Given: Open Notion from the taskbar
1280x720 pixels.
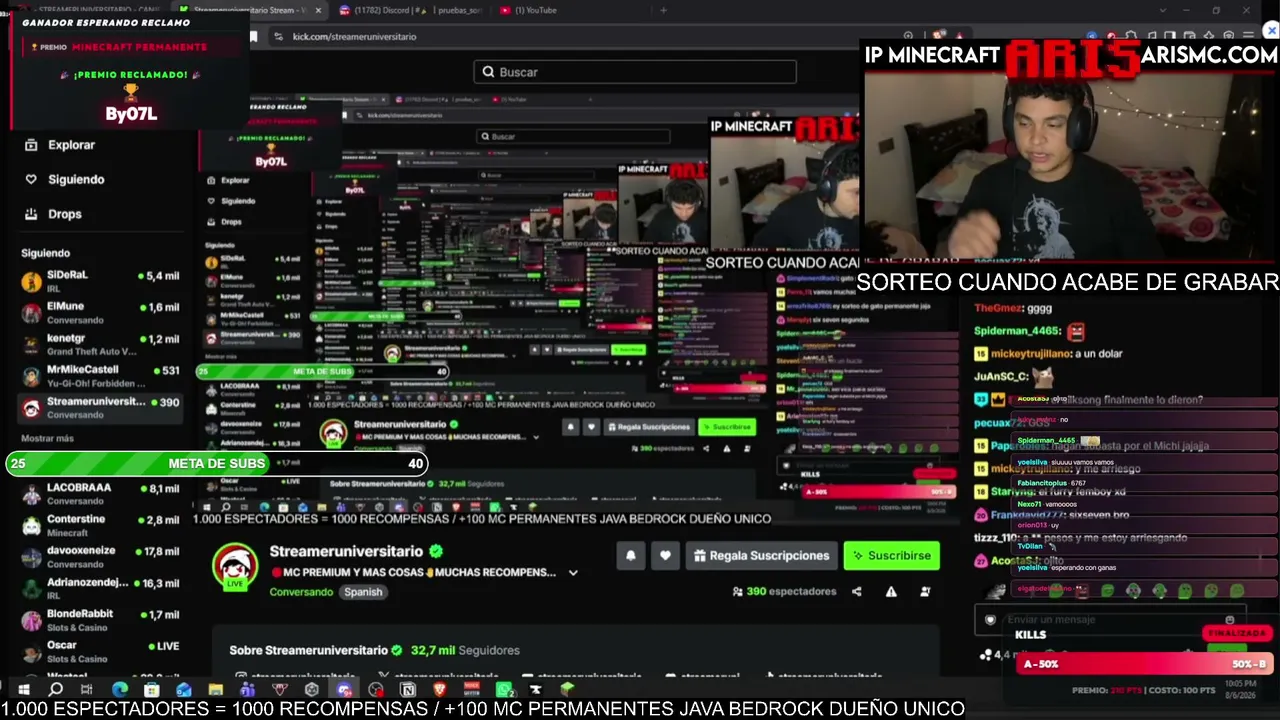Looking at the screenshot, I should pyautogui.click(x=408, y=689).
